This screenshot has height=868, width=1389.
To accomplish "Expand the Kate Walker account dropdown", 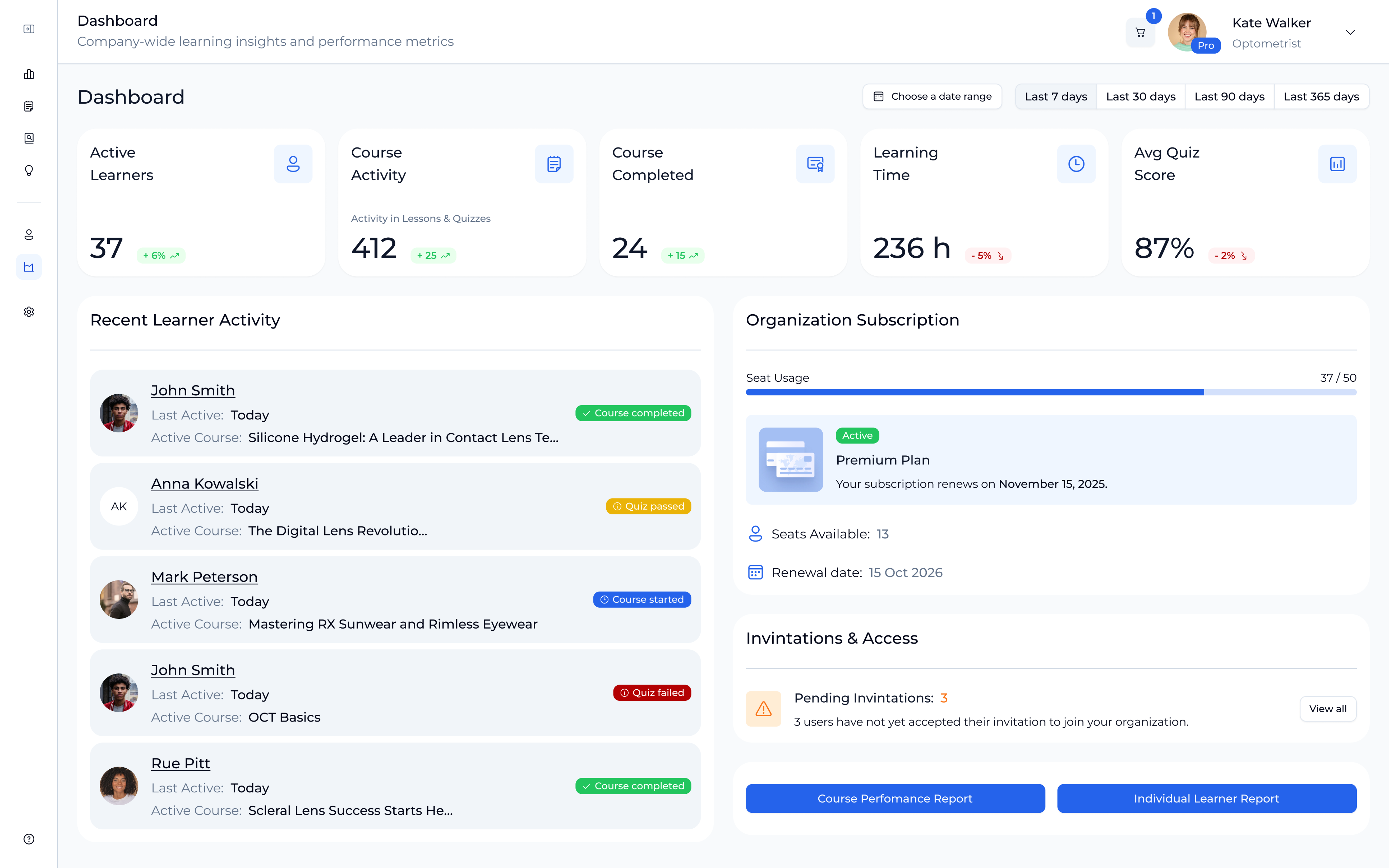I will [x=1350, y=33].
